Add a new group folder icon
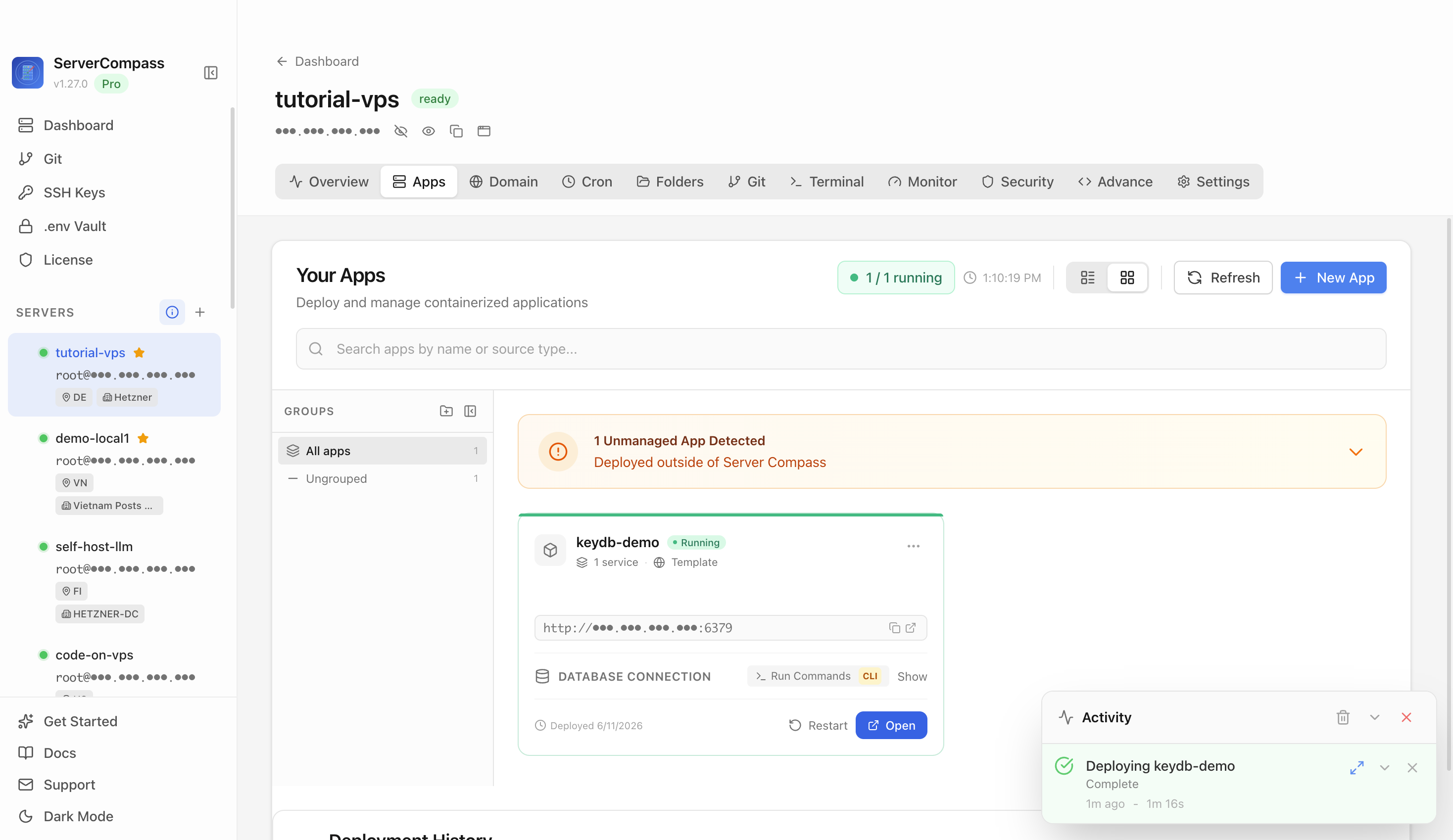 (x=446, y=411)
